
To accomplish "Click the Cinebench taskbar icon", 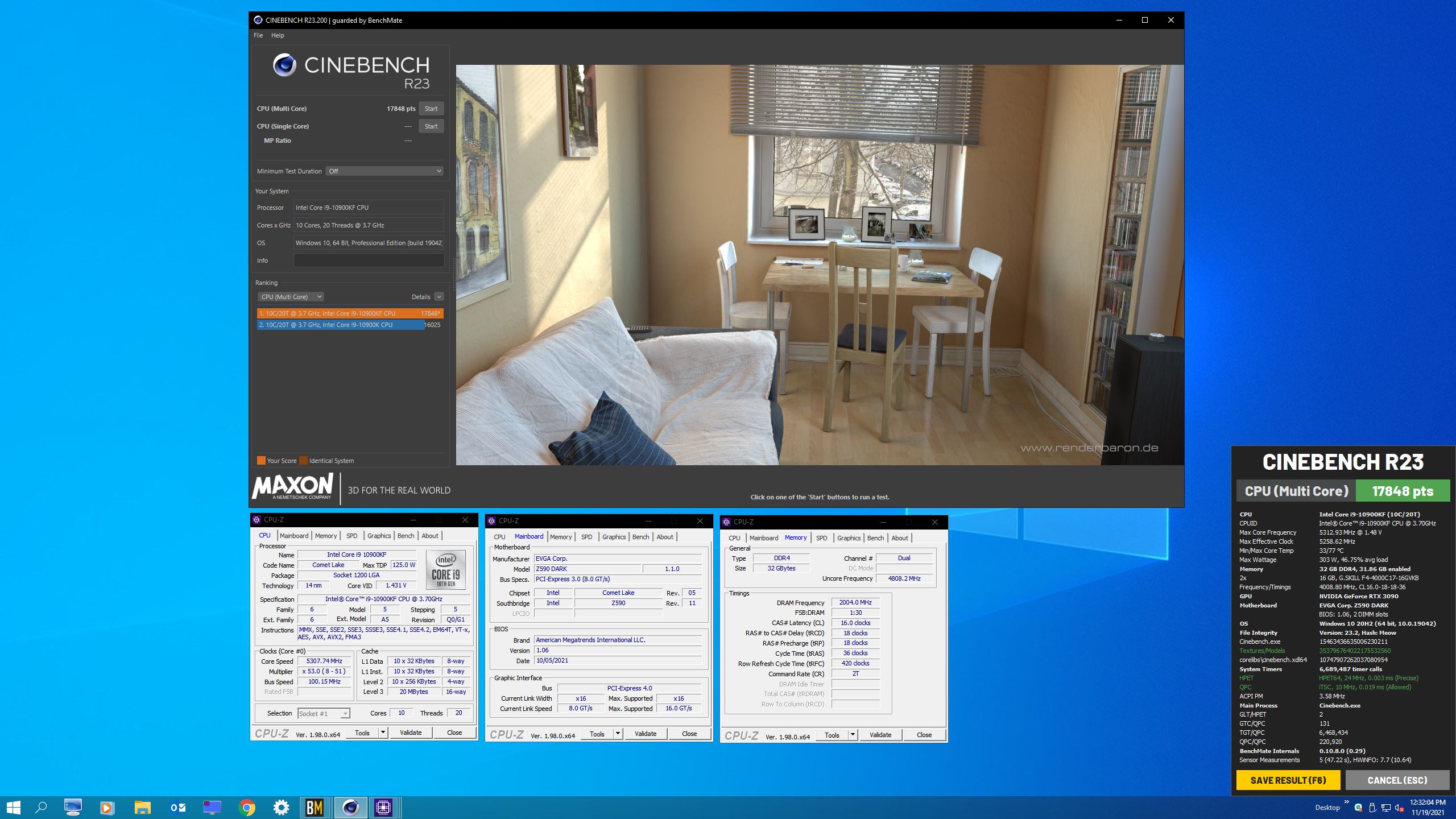I will pyautogui.click(x=350, y=807).
